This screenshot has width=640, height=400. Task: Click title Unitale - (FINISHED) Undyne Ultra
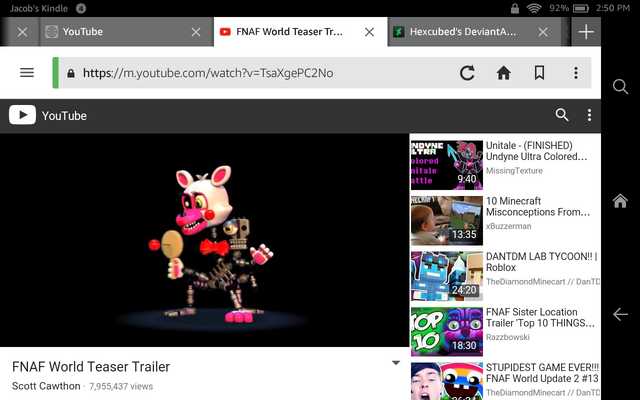pos(537,151)
